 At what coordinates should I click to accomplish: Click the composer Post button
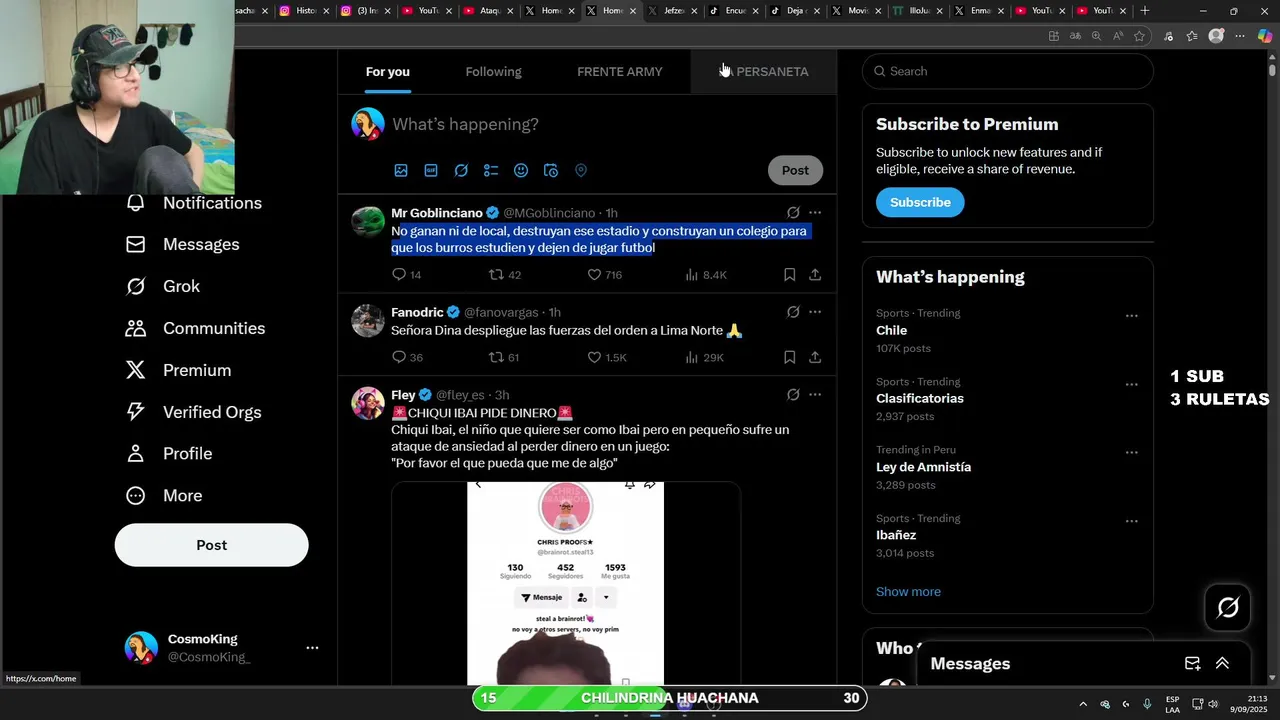pyautogui.click(x=795, y=171)
